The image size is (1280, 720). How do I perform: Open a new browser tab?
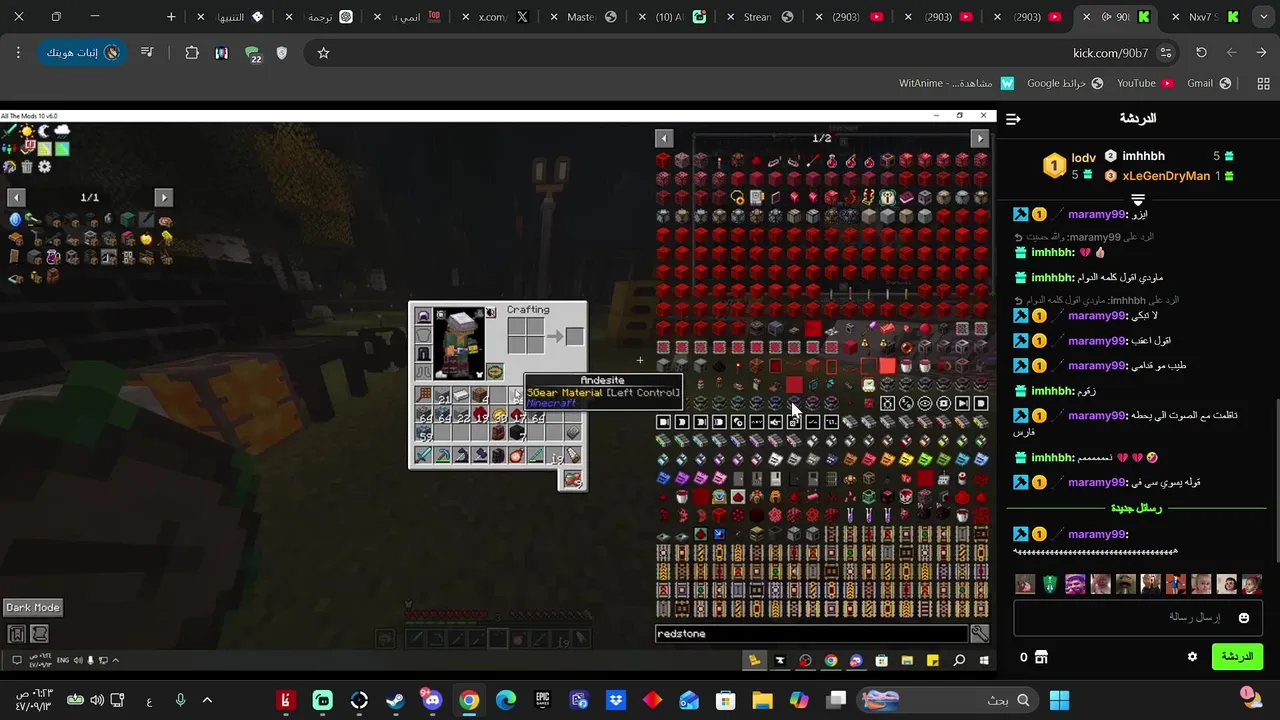click(x=171, y=17)
